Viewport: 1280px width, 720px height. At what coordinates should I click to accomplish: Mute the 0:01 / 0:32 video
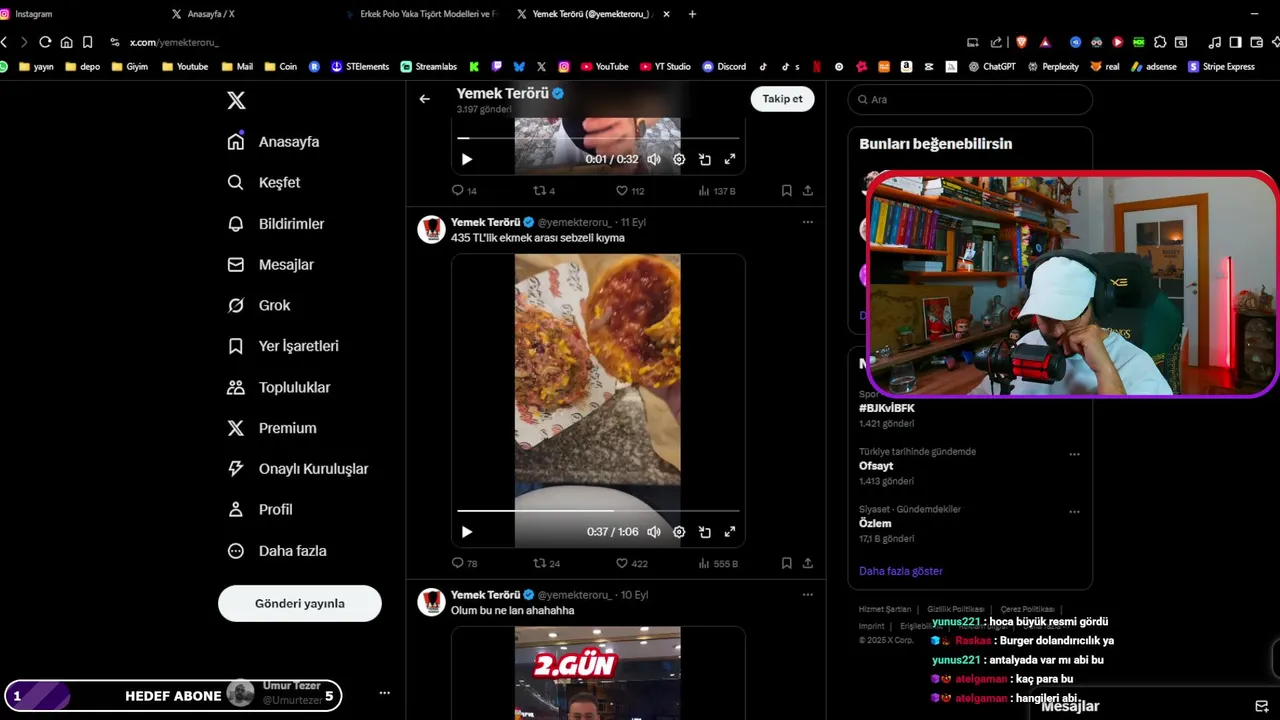pos(653,159)
